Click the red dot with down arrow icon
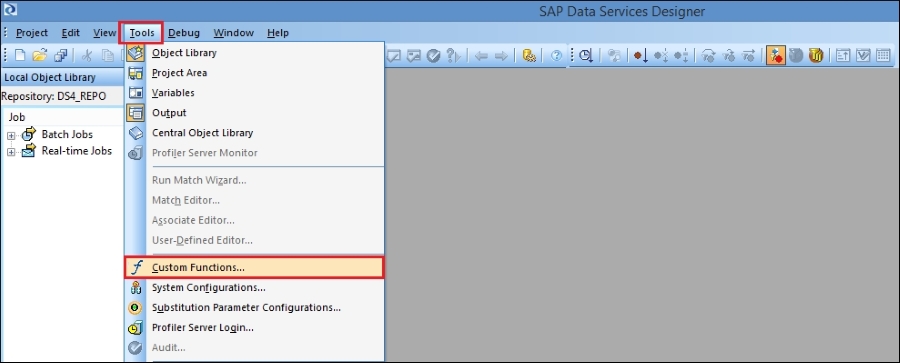The height and width of the screenshot is (363, 900). pos(641,55)
